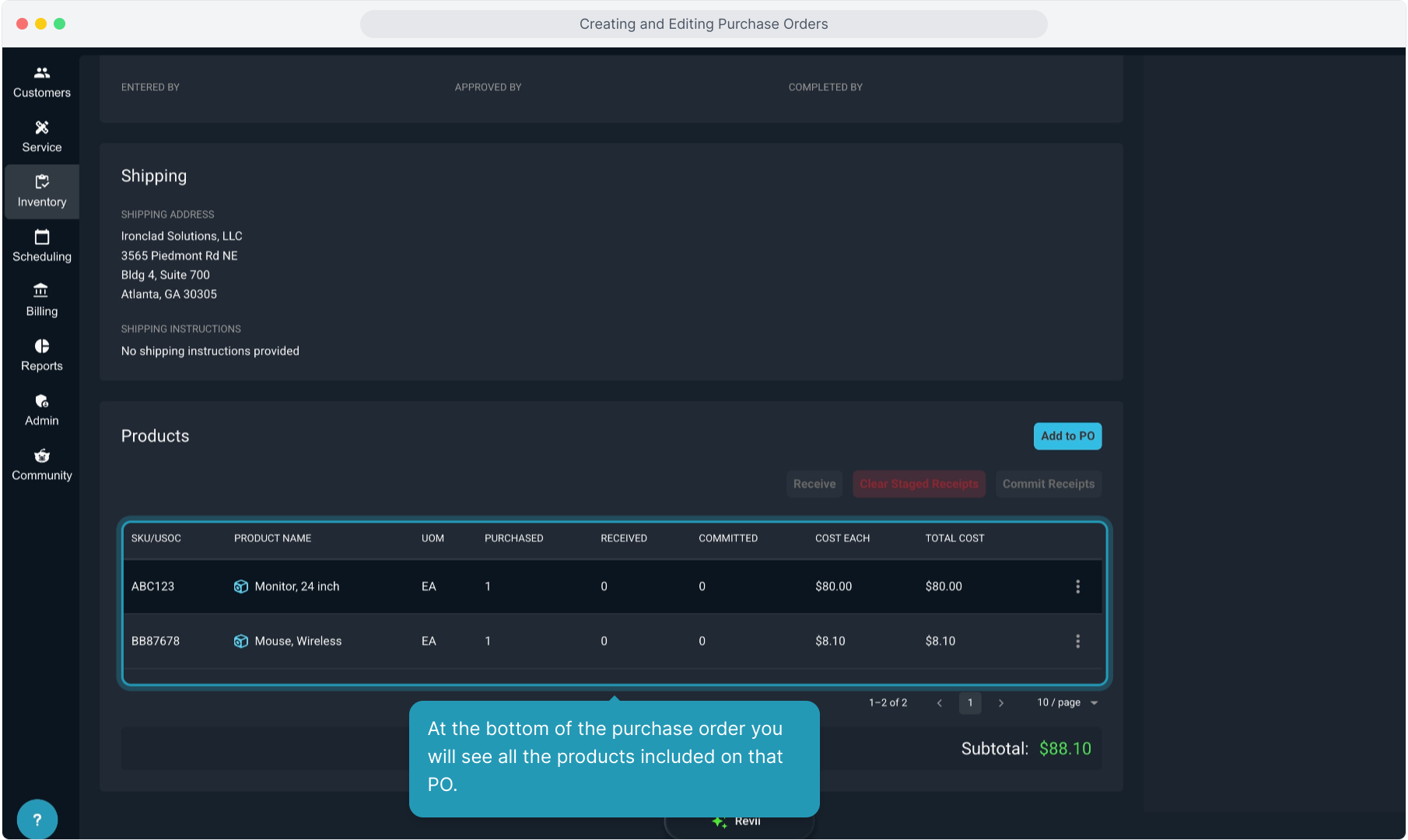Image resolution: width=1408 pixels, height=840 pixels.
Task: Click the Clear Staged Receipts button
Action: 919,484
